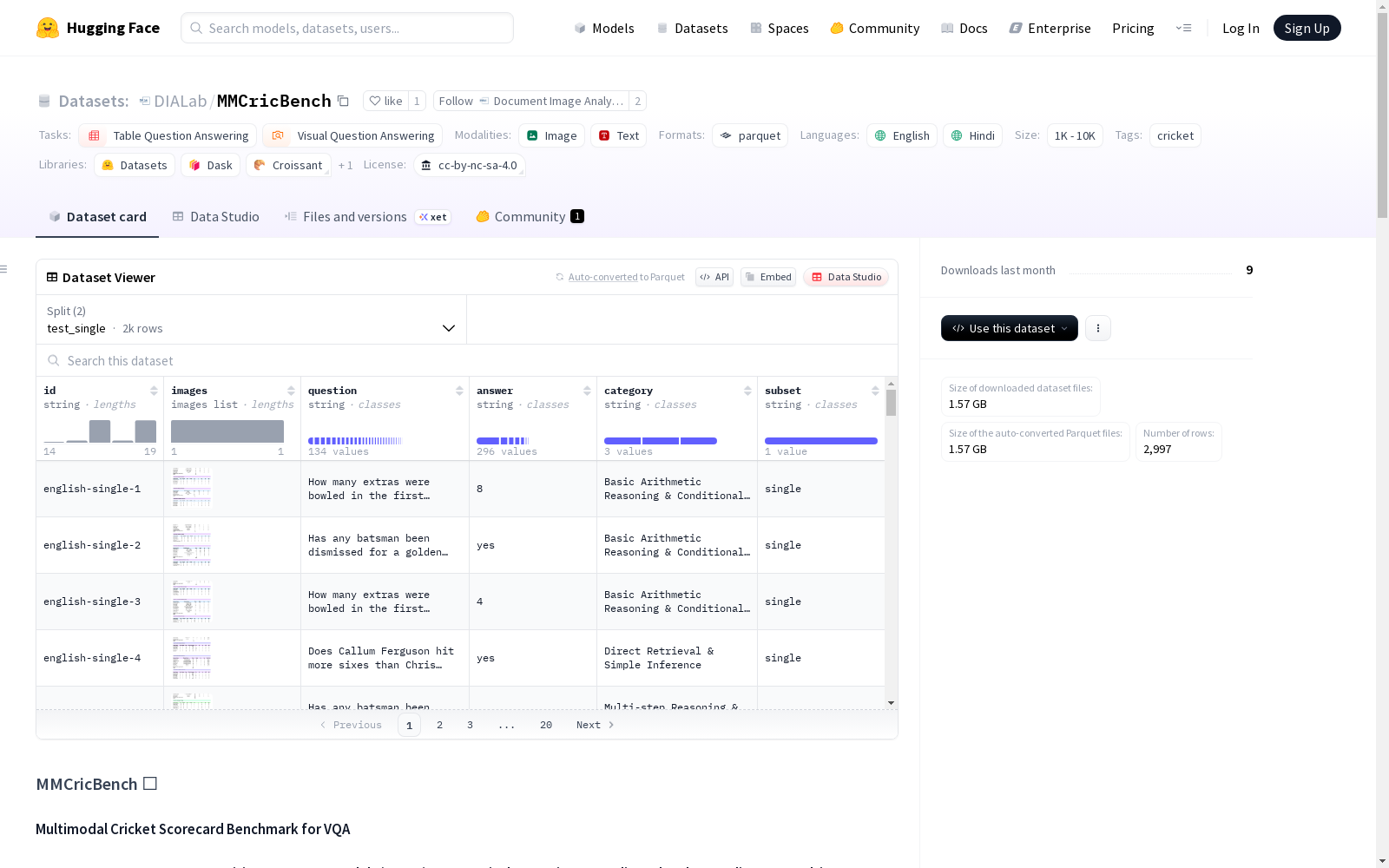The width and height of the screenshot is (1389, 868).
Task: Click the sort arrows on id column
Action: pyautogui.click(x=154, y=391)
